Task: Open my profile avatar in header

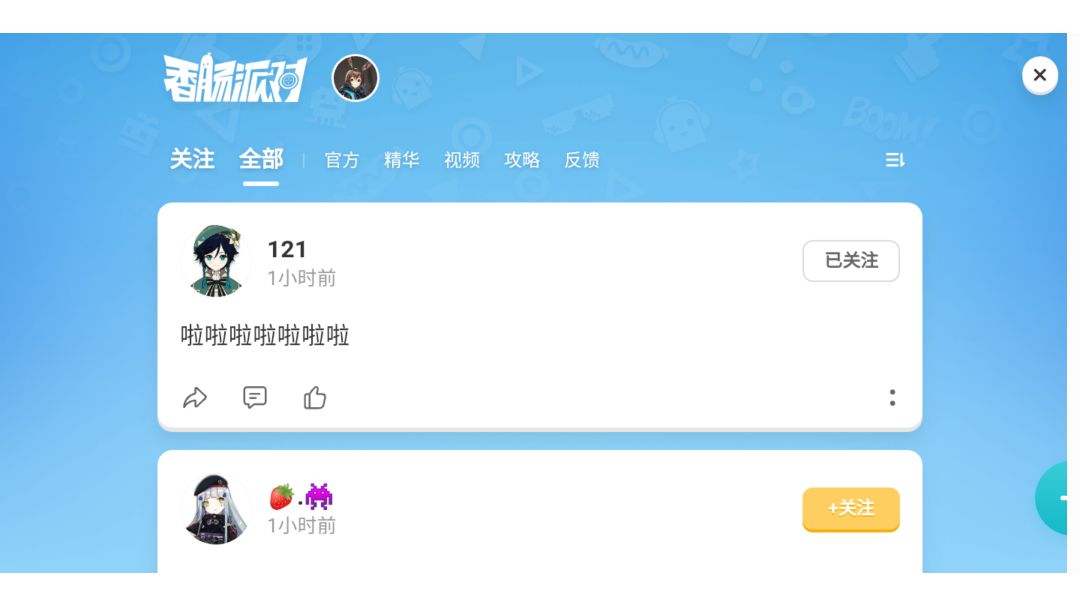Action: tap(355, 78)
